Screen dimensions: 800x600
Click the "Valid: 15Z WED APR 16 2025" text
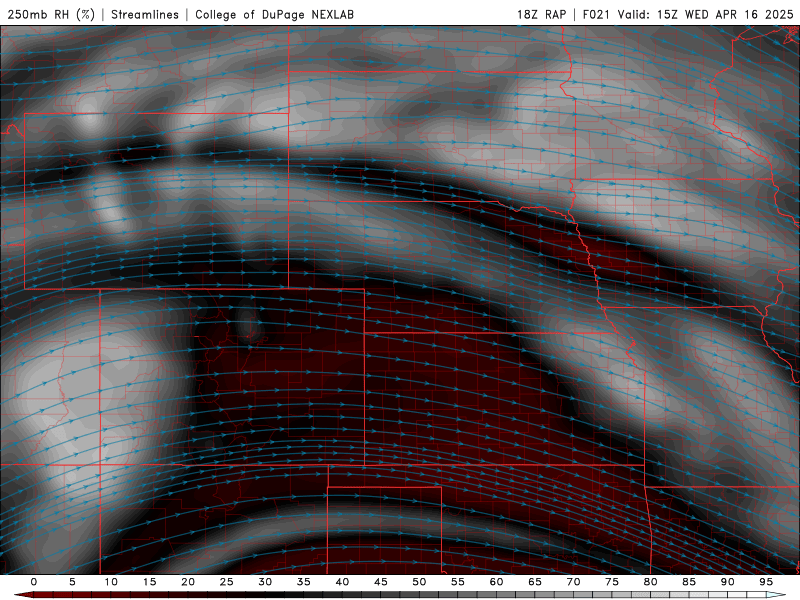pos(706,14)
